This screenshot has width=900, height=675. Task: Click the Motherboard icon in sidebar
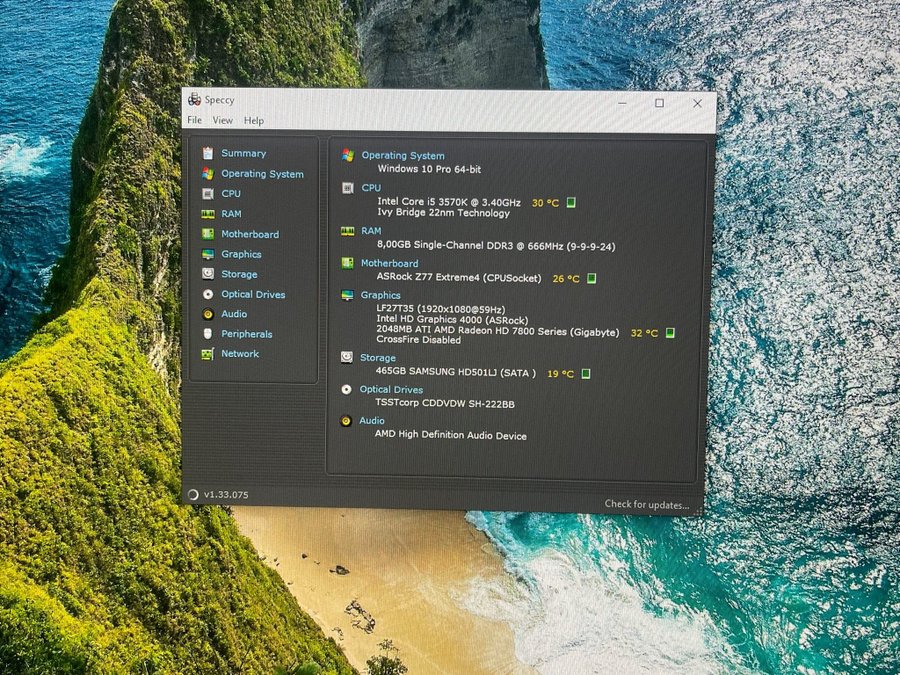coord(208,234)
